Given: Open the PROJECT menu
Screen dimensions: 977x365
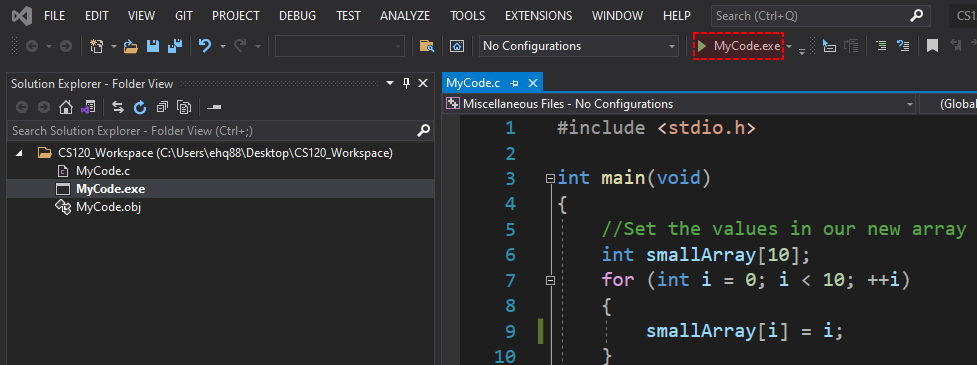Looking at the screenshot, I should click(x=236, y=16).
